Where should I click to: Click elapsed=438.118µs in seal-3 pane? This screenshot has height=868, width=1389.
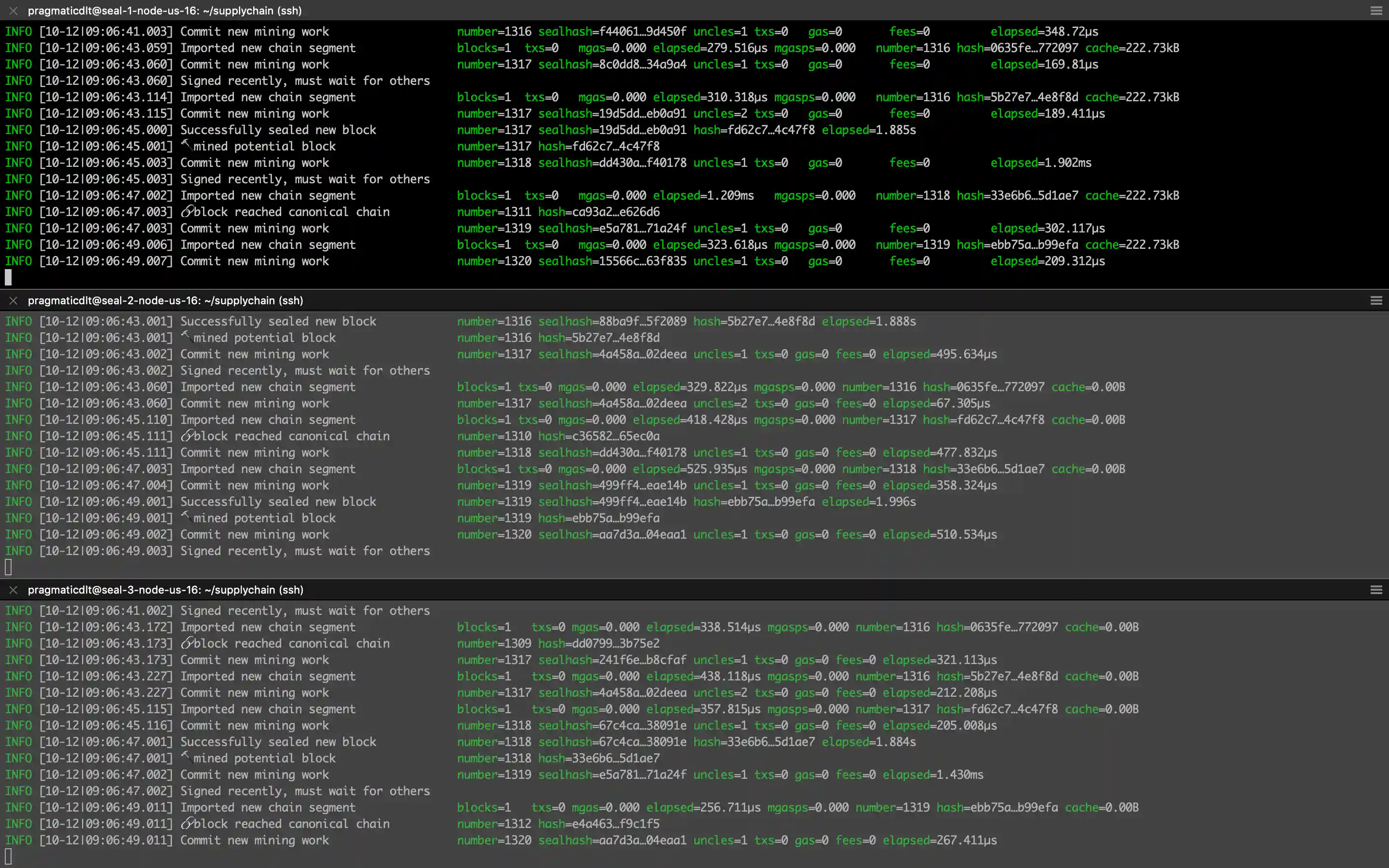(703, 676)
